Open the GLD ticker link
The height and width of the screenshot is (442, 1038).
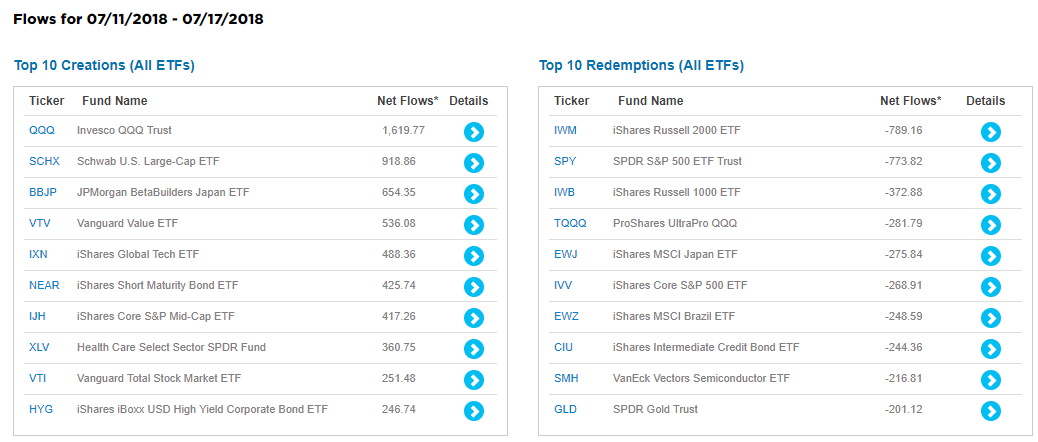(565, 410)
